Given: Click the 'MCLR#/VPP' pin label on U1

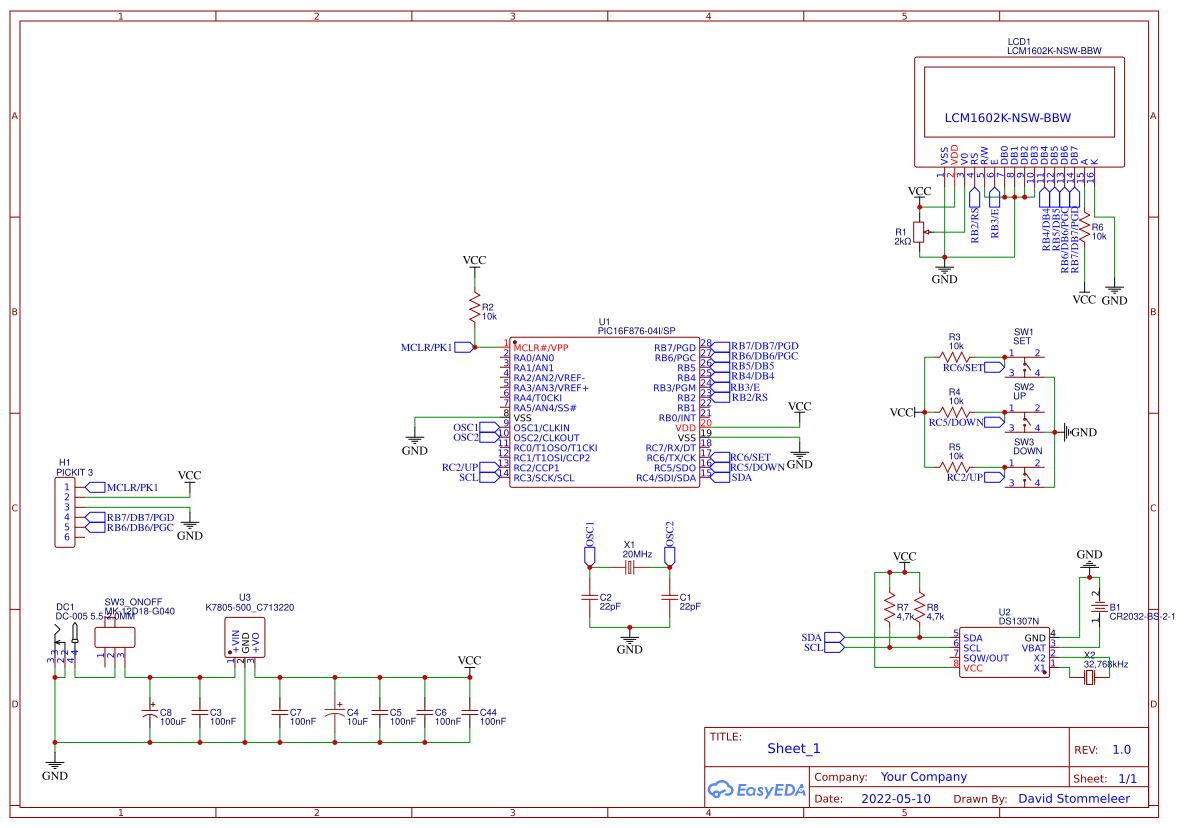Looking at the screenshot, I should [x=541, y=348].
